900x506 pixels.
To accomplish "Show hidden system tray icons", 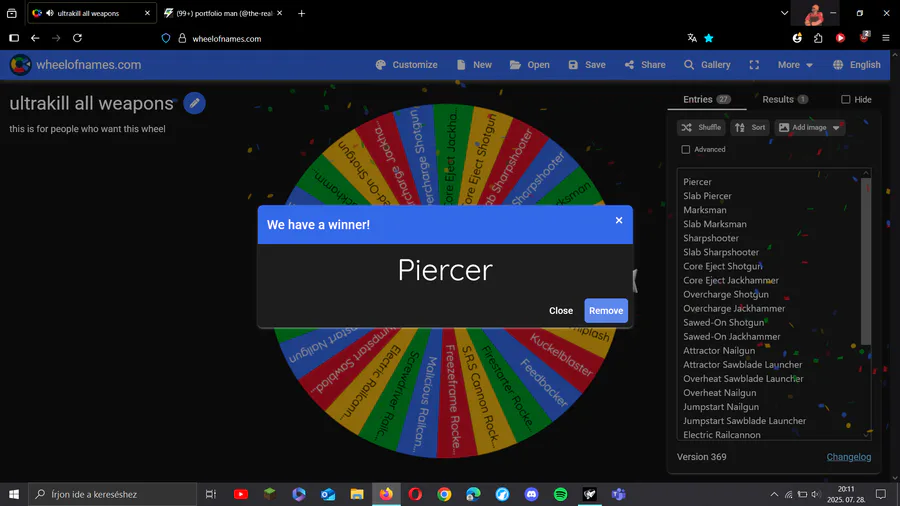I will (x=774, y=494).
